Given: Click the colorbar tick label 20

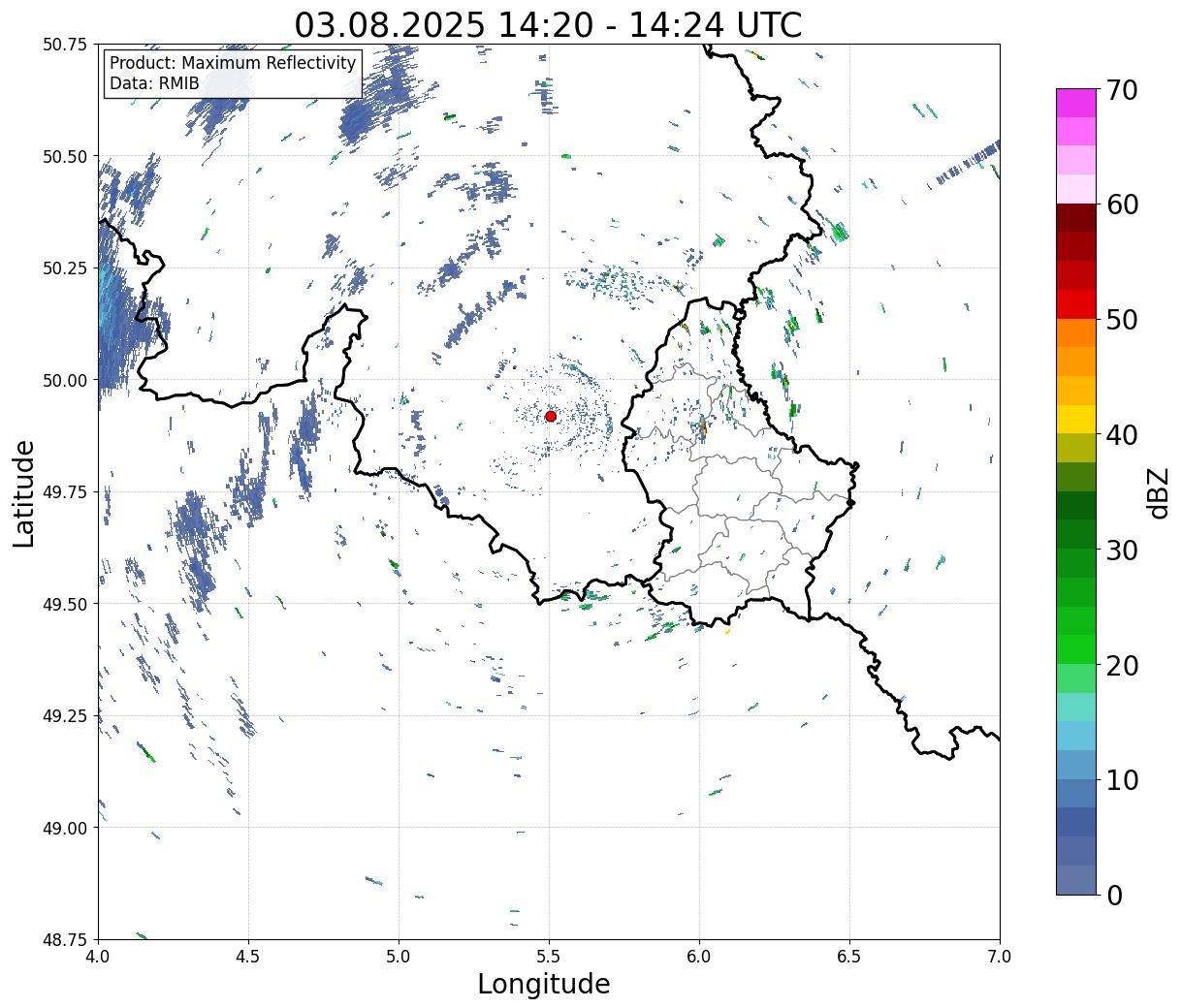Looking at the screenshot, I should (1122, 665).
